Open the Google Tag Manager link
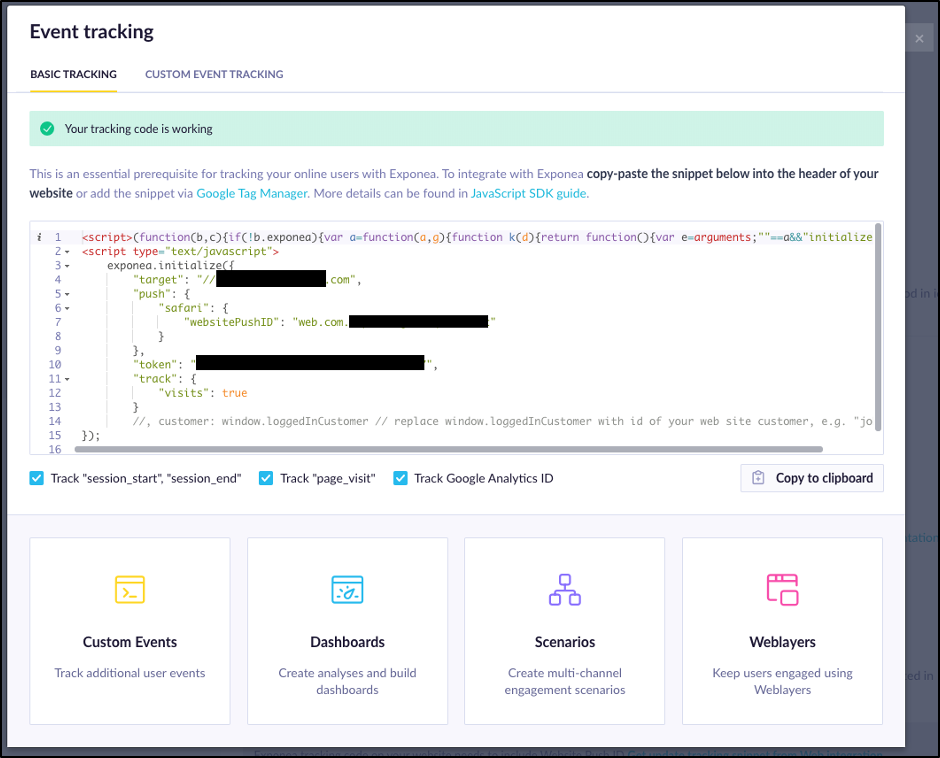Viewport: 940px width, 758px height. (252, 193)
